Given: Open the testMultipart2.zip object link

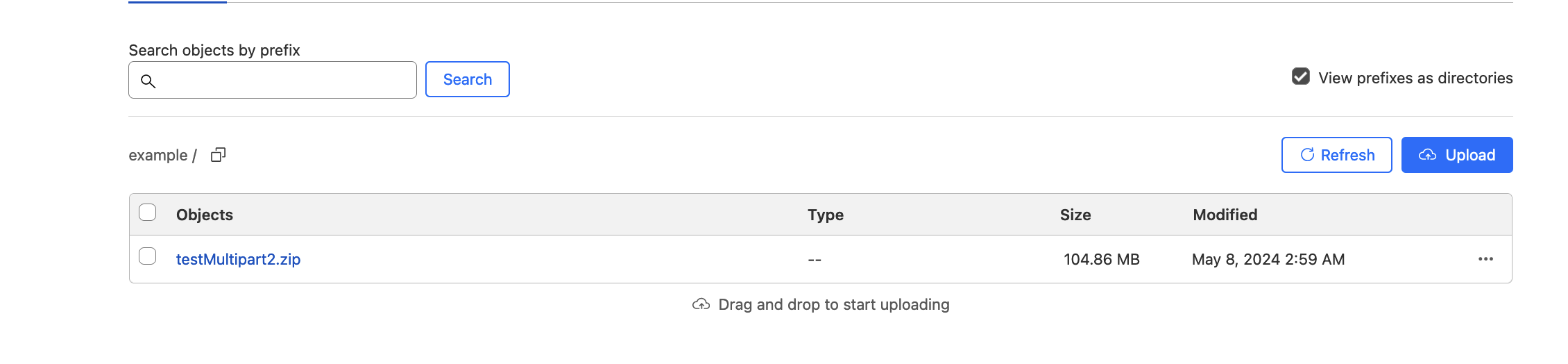Looking at the screenshot, I should click(238, 260).
